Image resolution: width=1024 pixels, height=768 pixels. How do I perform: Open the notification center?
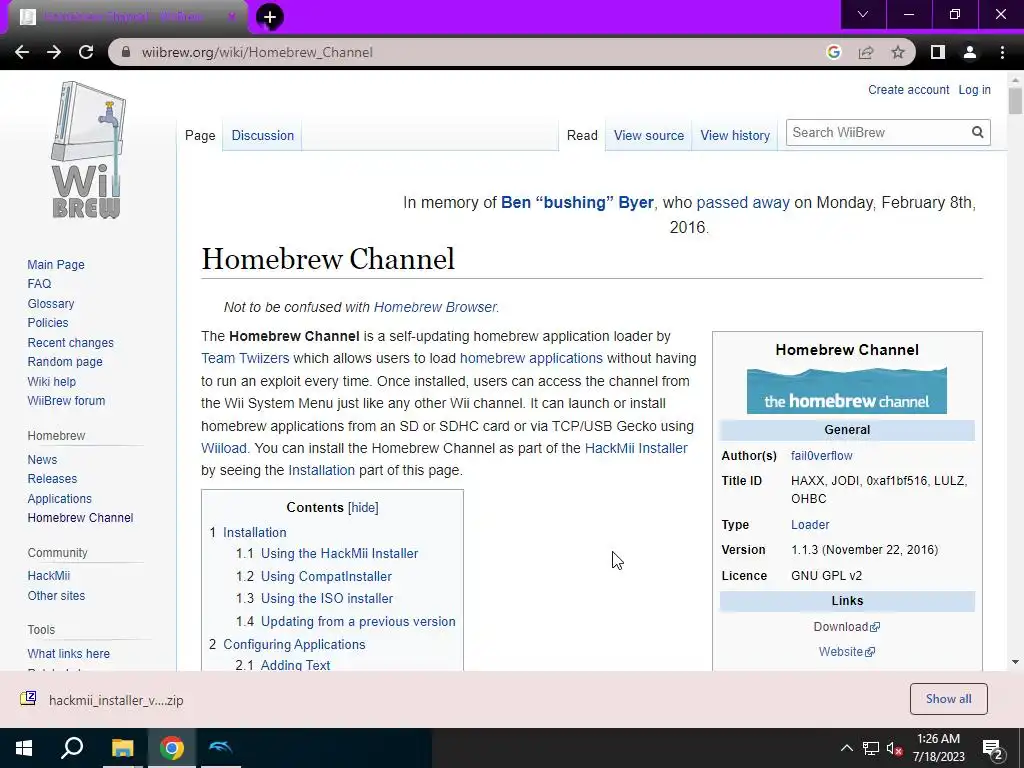[993, 748]
